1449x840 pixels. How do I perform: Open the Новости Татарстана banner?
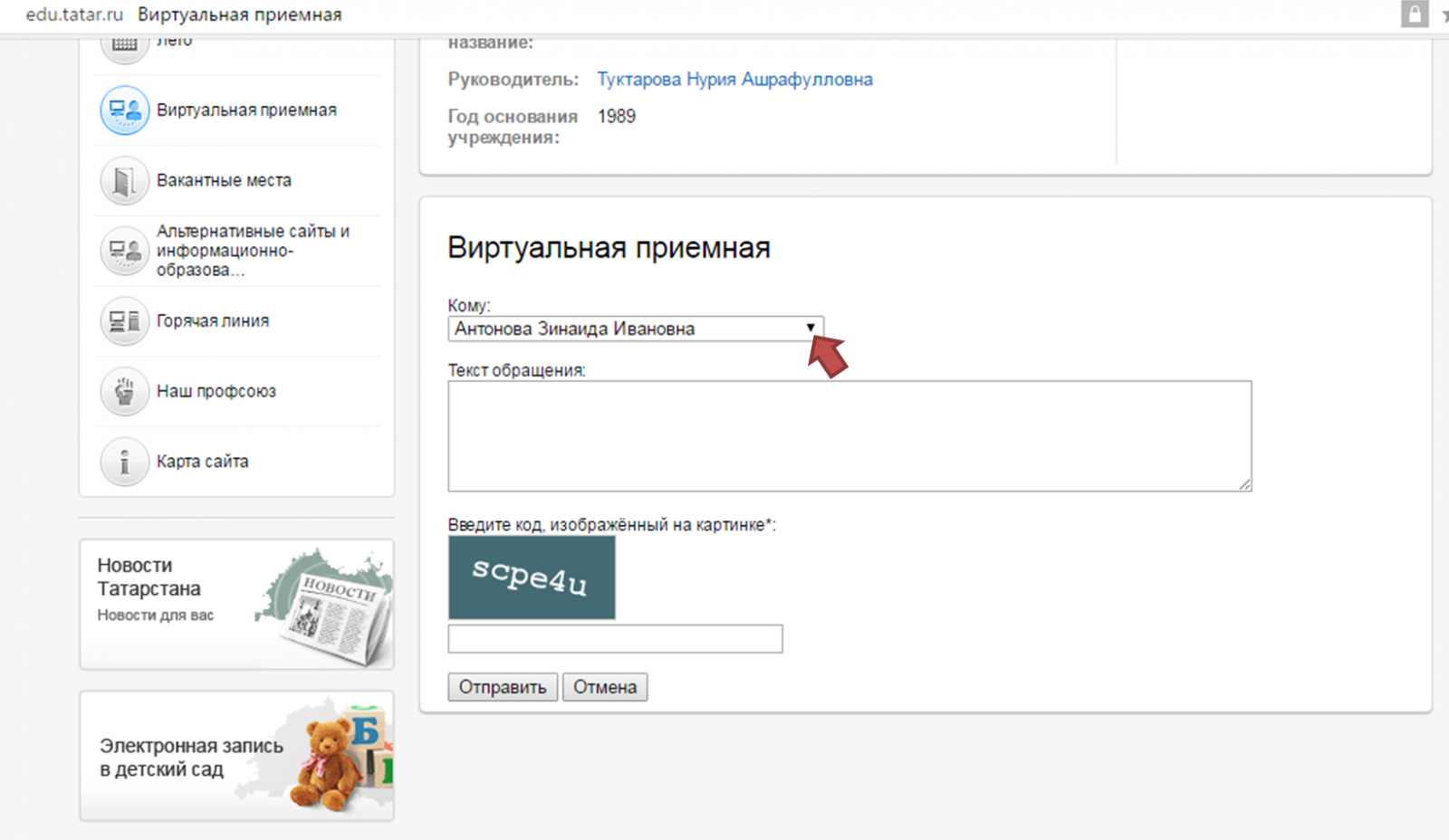[x=236, y=605]
